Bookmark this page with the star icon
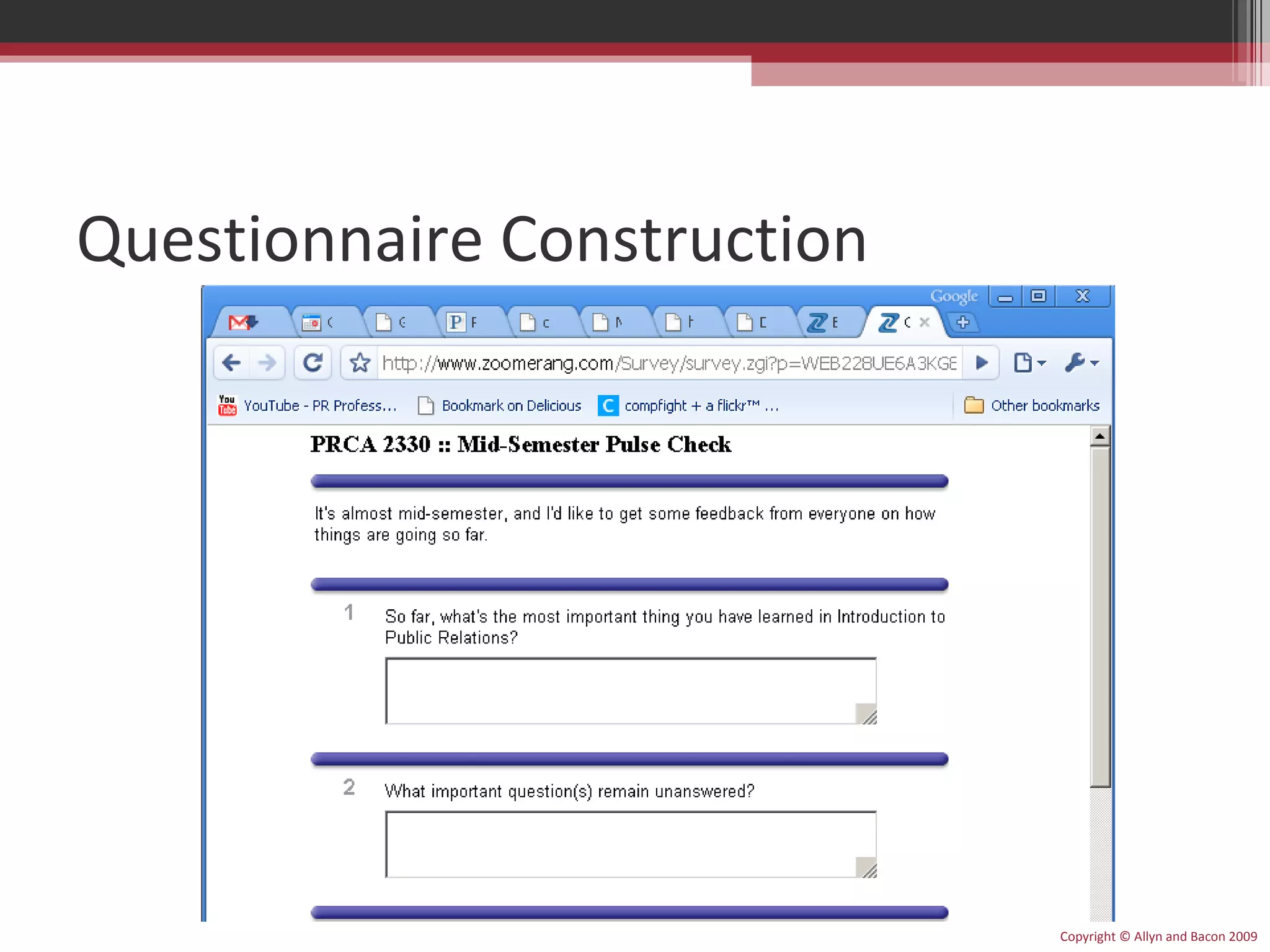1270x952 pixels. (360, 363)
